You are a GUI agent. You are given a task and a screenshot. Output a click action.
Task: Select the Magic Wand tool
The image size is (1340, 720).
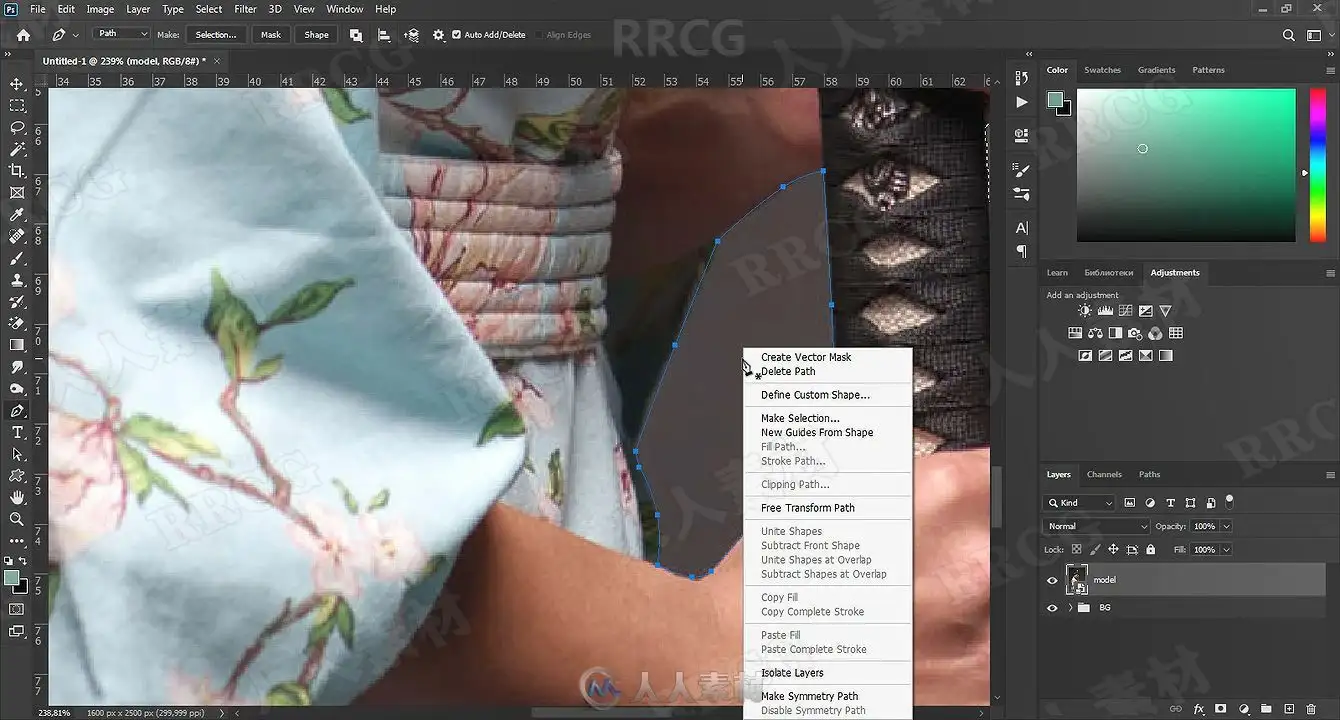(17, 149)
